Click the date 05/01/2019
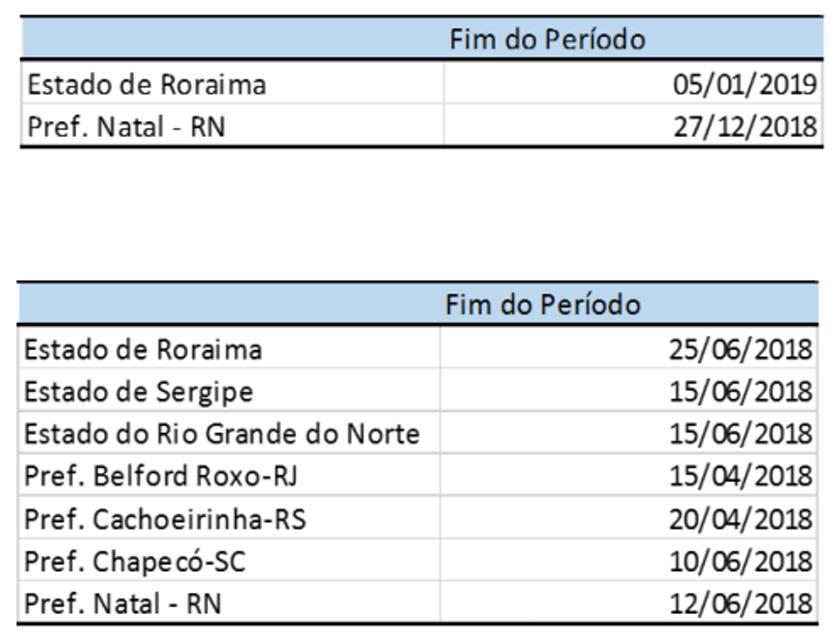The width and height of the screenshot is (840, 637). pyautogui.click(x=745, y=84)
